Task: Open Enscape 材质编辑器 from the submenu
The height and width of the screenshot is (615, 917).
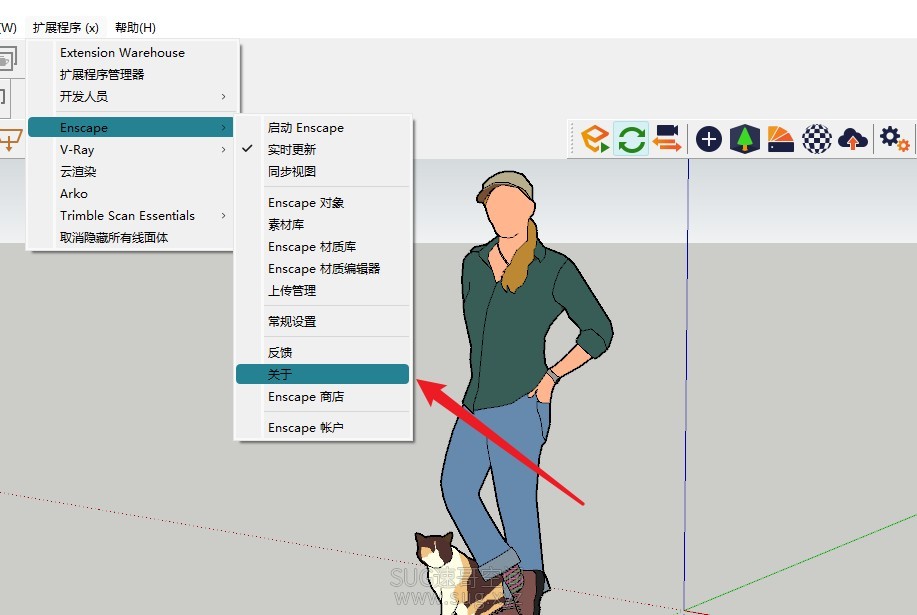Action: [x=322, y=268]
